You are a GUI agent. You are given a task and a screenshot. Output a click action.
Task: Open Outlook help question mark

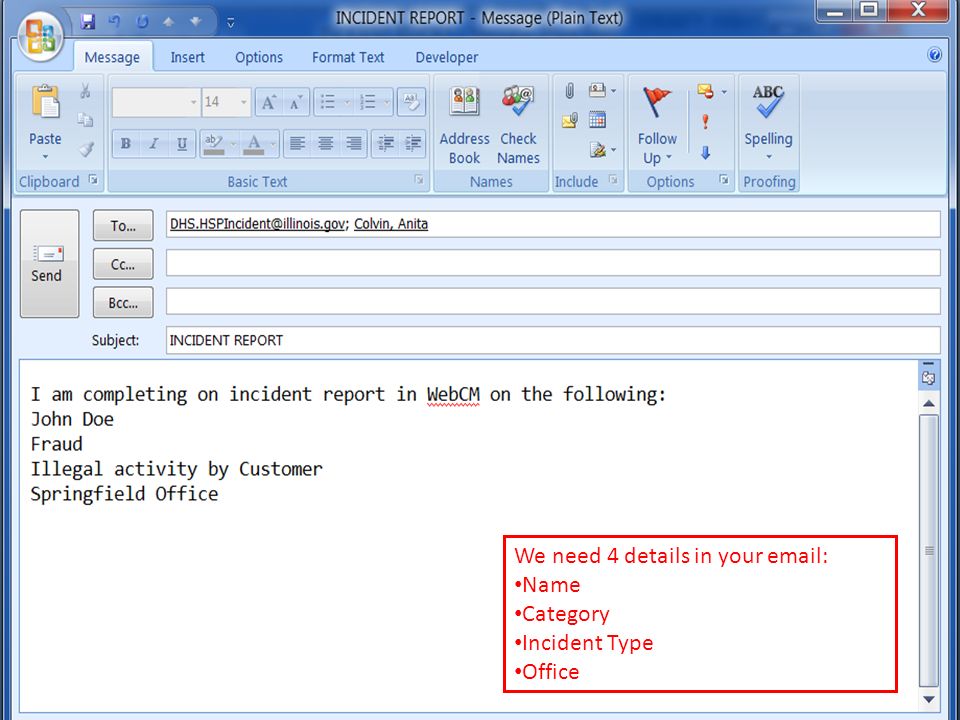(x=934, y=55)
